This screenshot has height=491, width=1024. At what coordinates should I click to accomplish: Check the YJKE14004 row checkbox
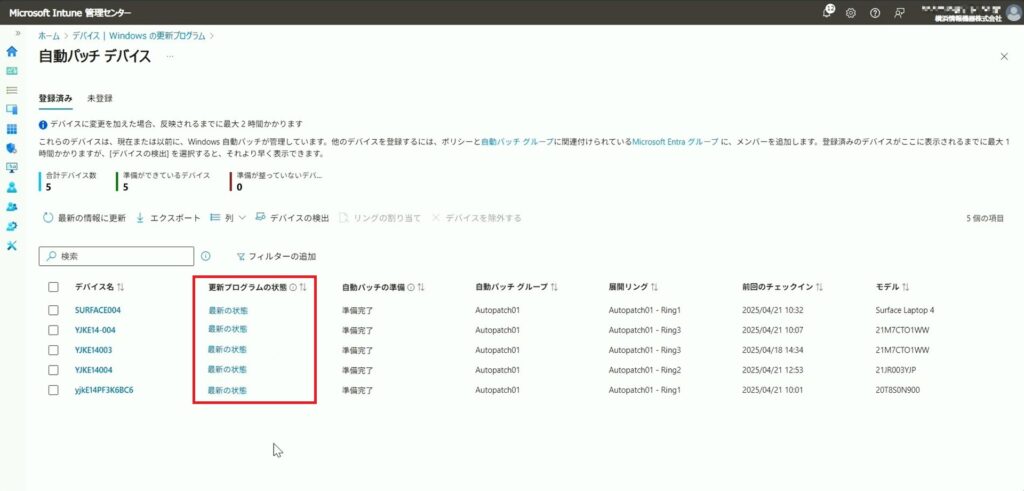[54, 370]
